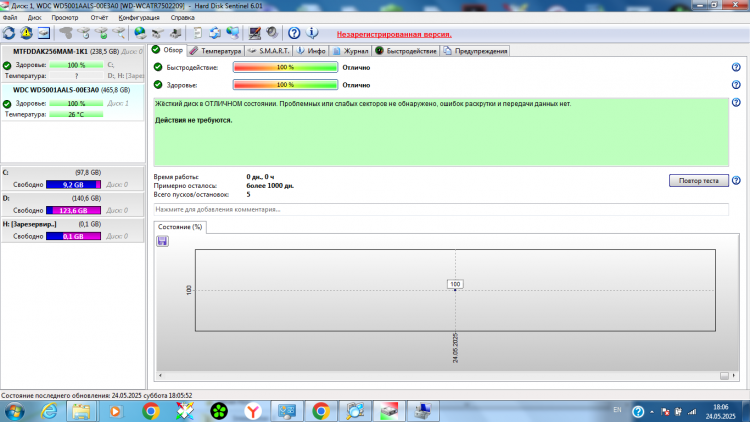The image size is (750, 422).
Task: Click the floppy save icon above the graph
Action: coord(162,241)
